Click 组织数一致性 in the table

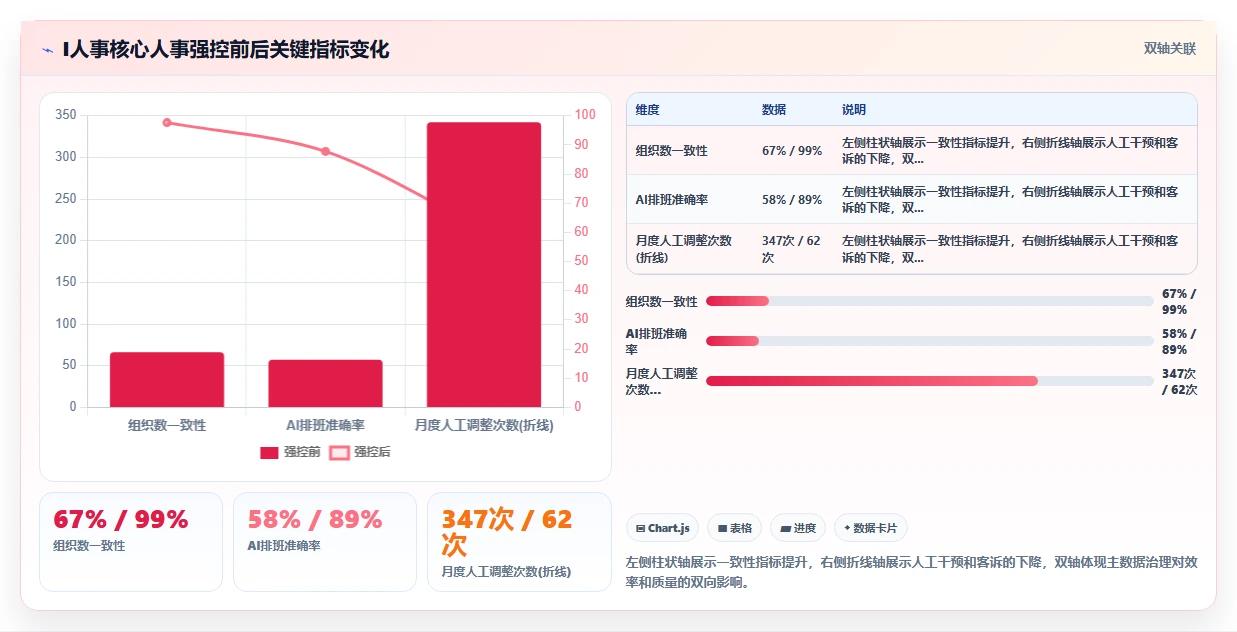[672, 151]
